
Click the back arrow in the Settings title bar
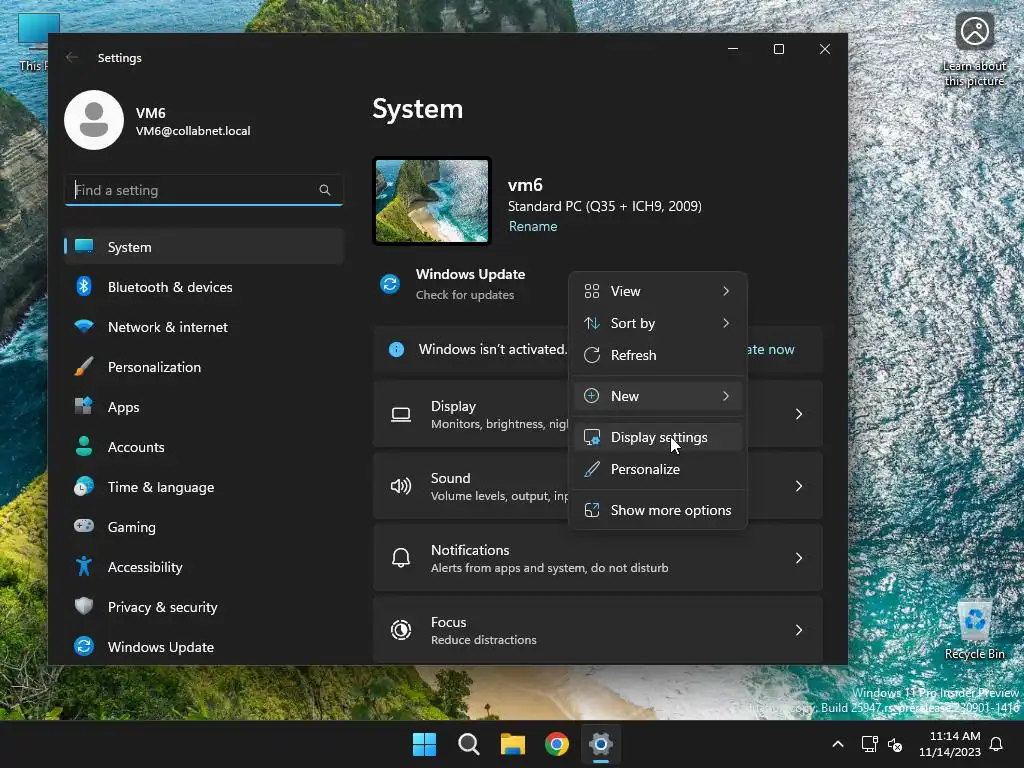click(x=72, y=57)
